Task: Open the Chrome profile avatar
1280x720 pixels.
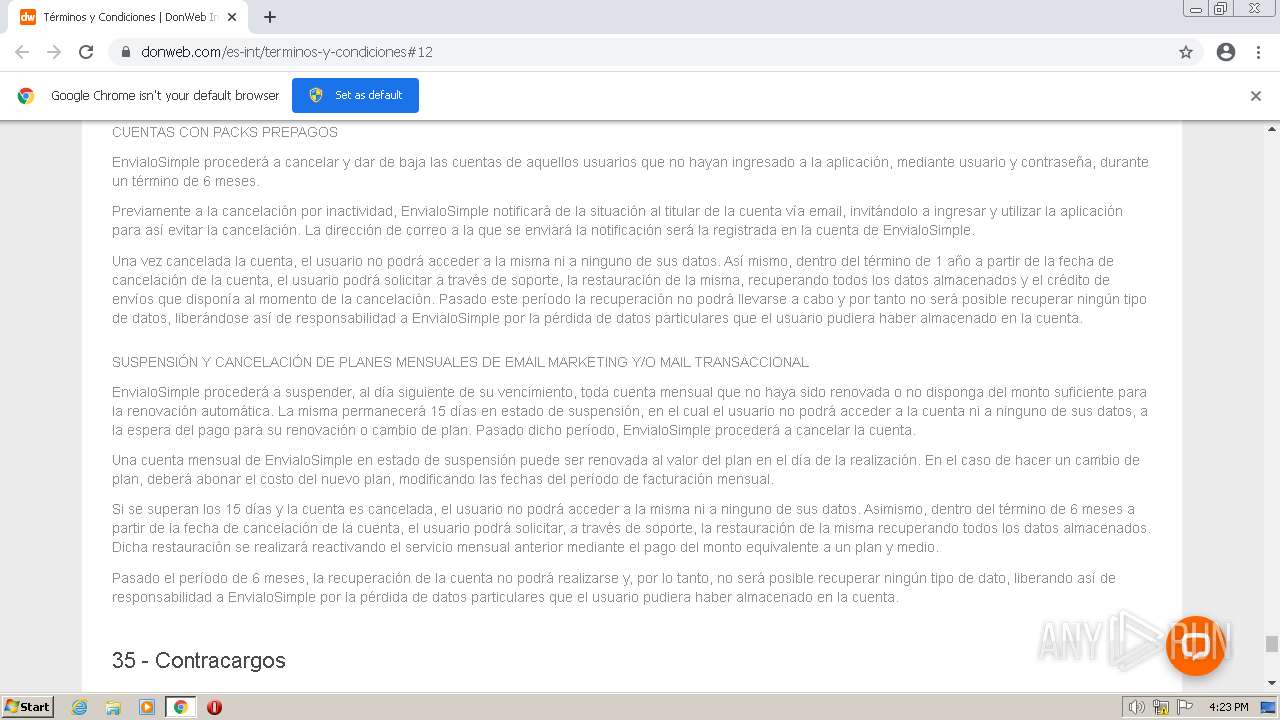Action: [1226, 52]
